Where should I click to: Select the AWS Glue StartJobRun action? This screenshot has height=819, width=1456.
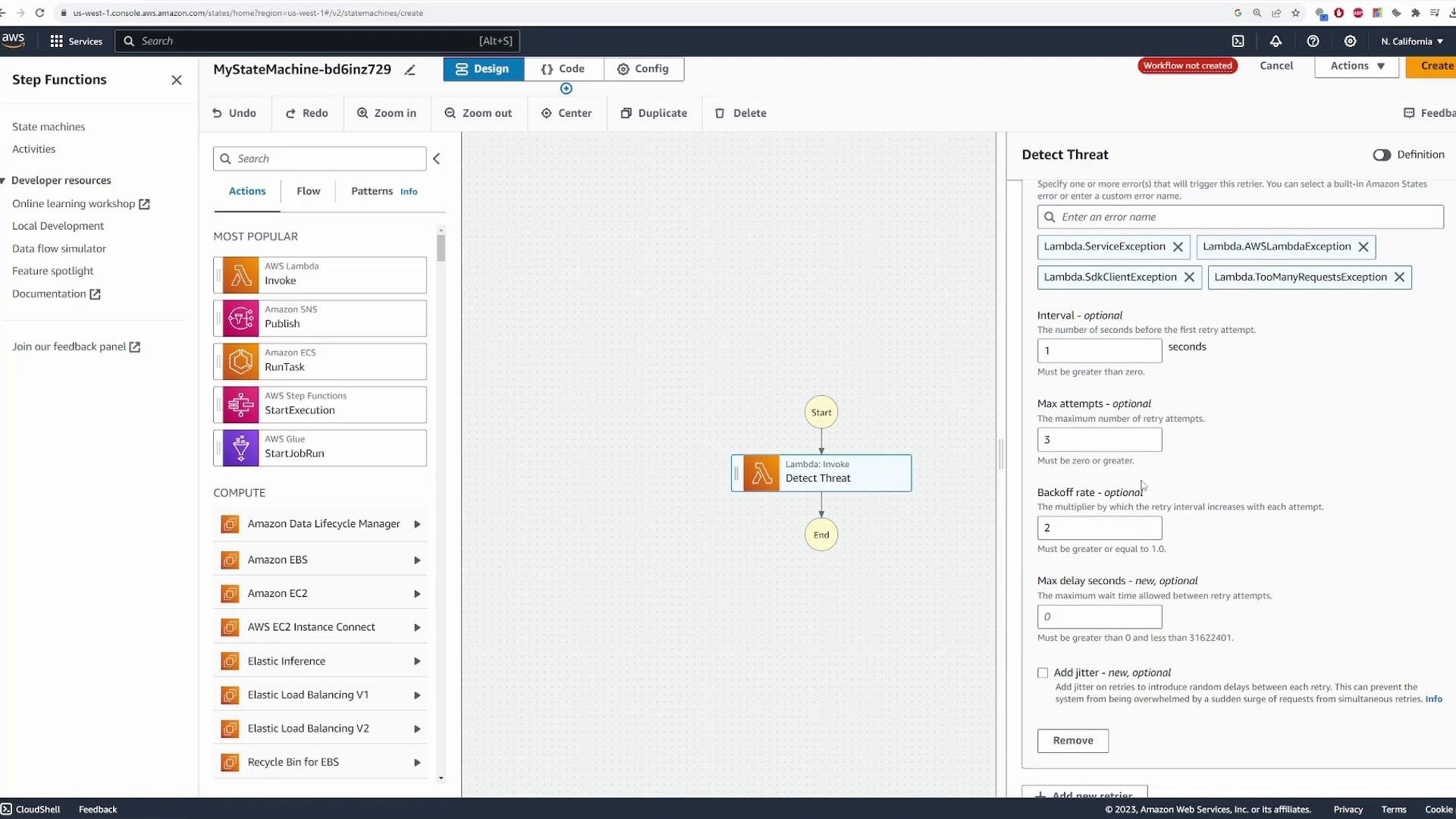click(320, 447)
